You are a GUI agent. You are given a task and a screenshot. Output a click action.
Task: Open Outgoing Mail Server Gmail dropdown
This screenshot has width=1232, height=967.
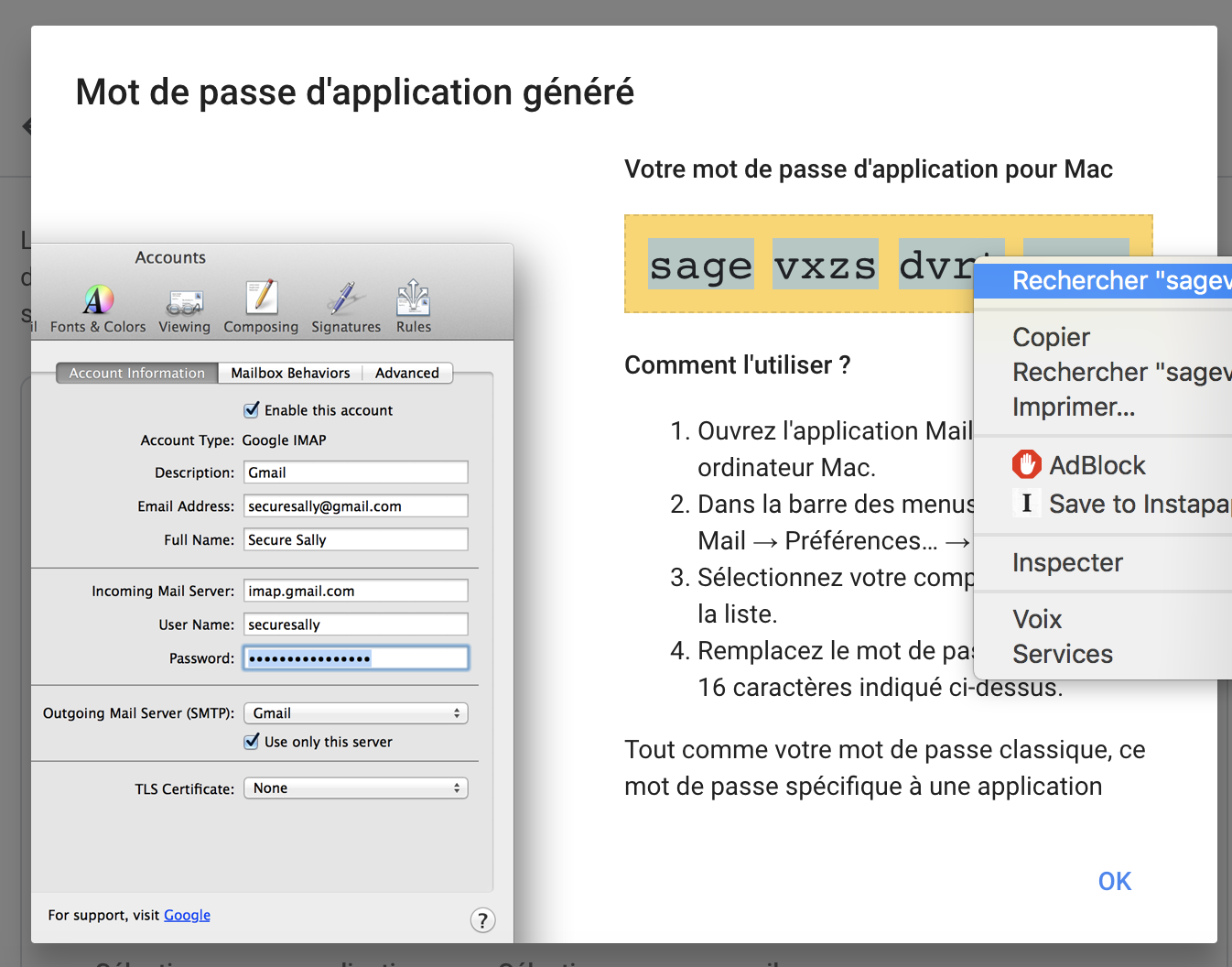tap(356, 712)
